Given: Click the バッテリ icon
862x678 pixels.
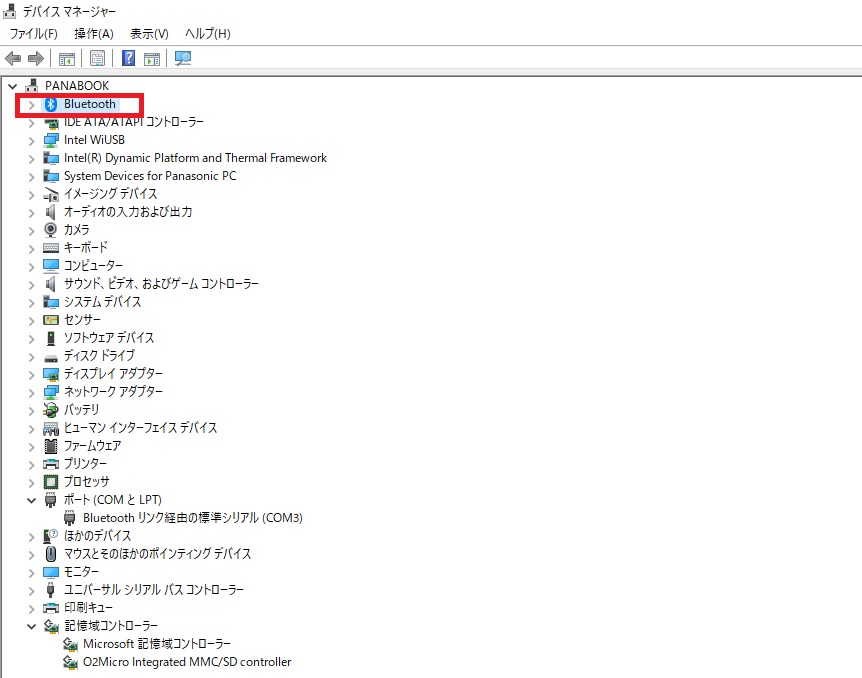Looking at the screenshot, I should (x=51, y=410).
